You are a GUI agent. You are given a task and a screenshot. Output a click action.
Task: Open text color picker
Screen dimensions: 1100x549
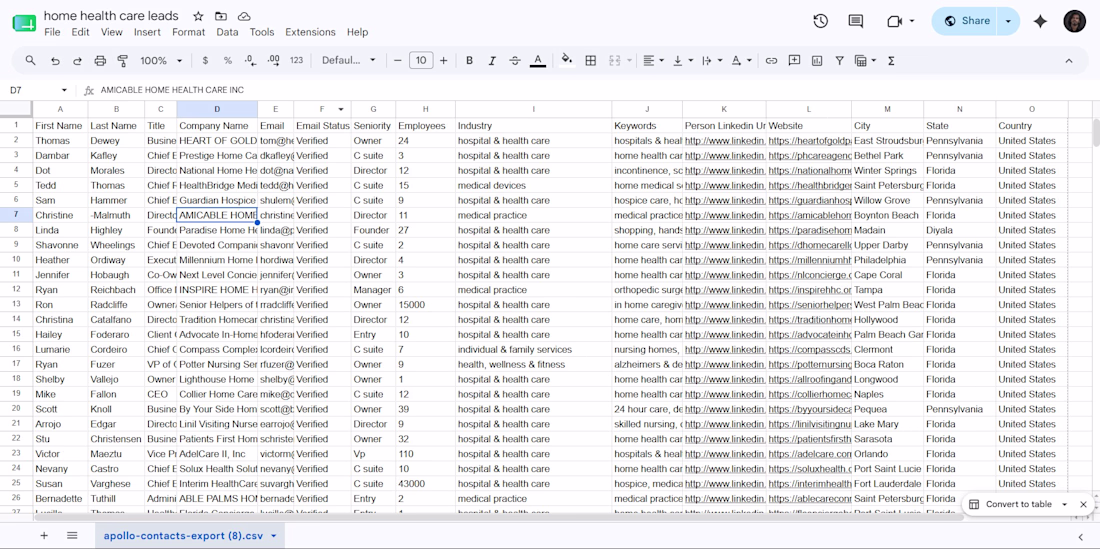537,61
